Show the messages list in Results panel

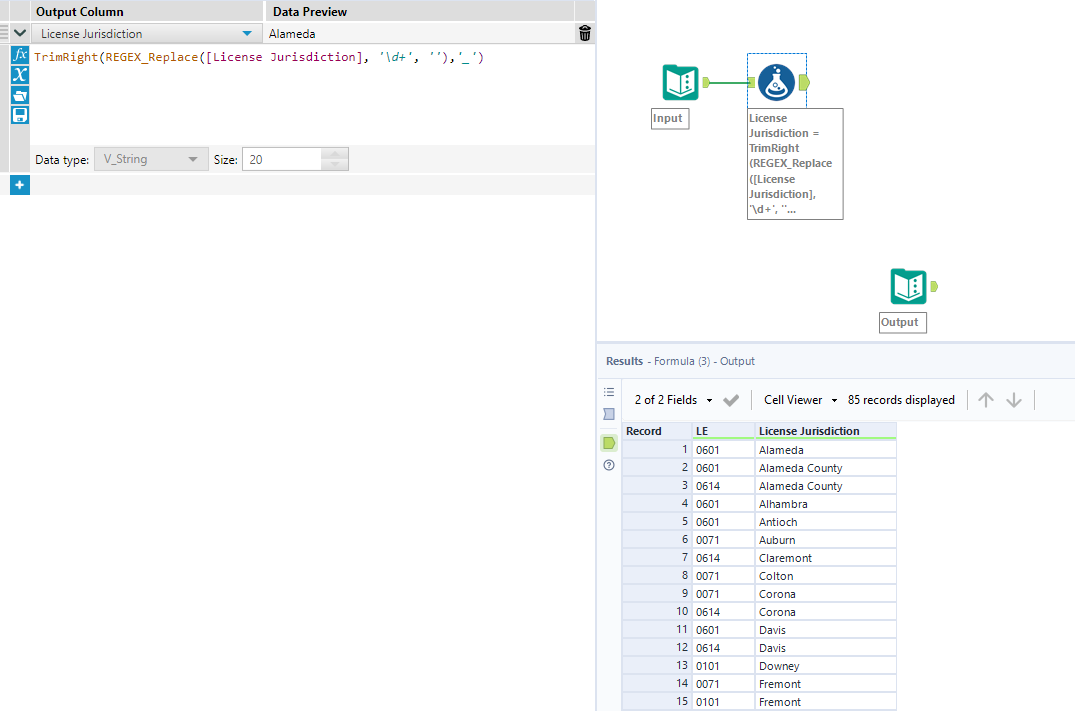click(609, 392)
